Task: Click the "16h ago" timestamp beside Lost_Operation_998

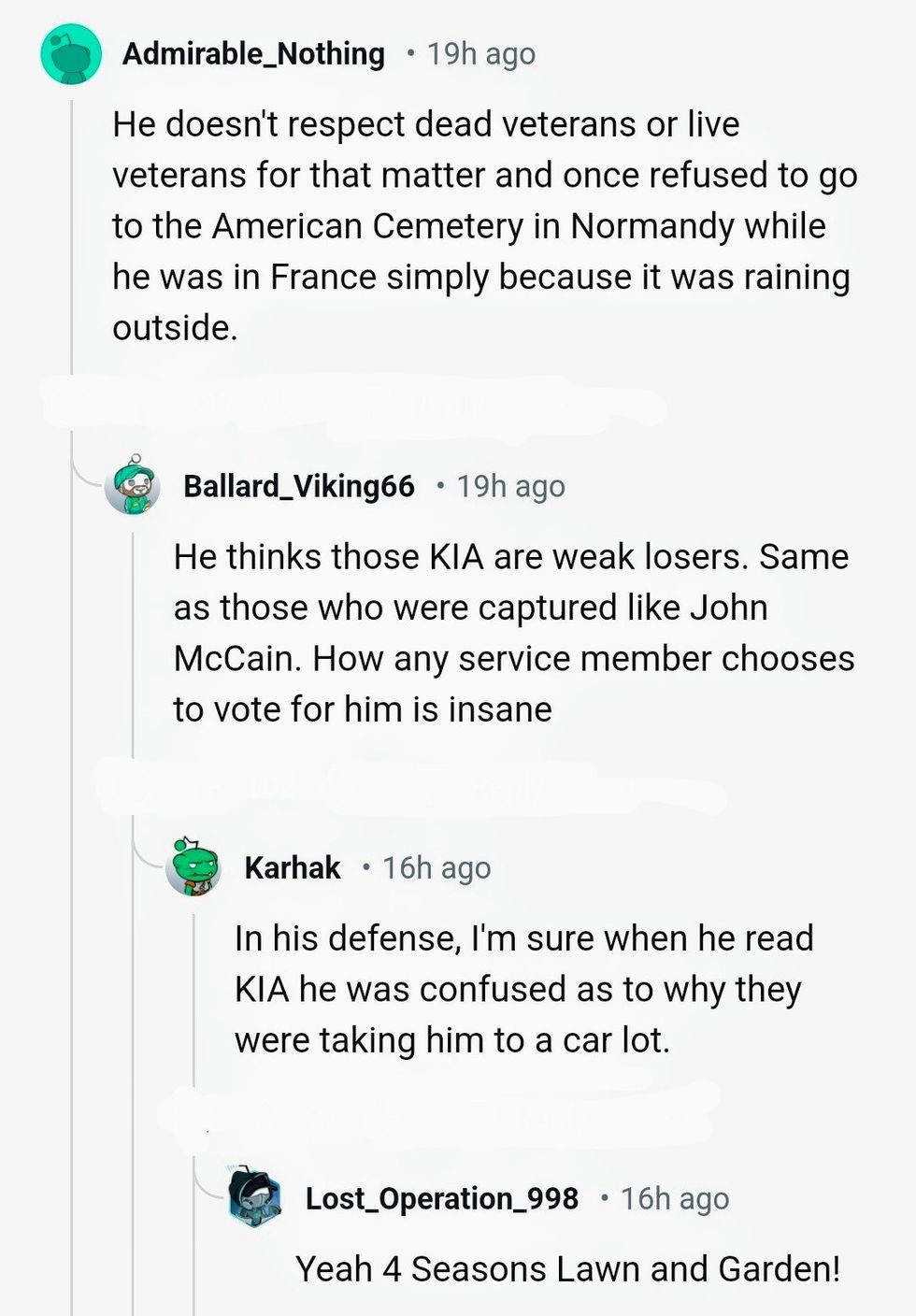Action: point(674,1198)
